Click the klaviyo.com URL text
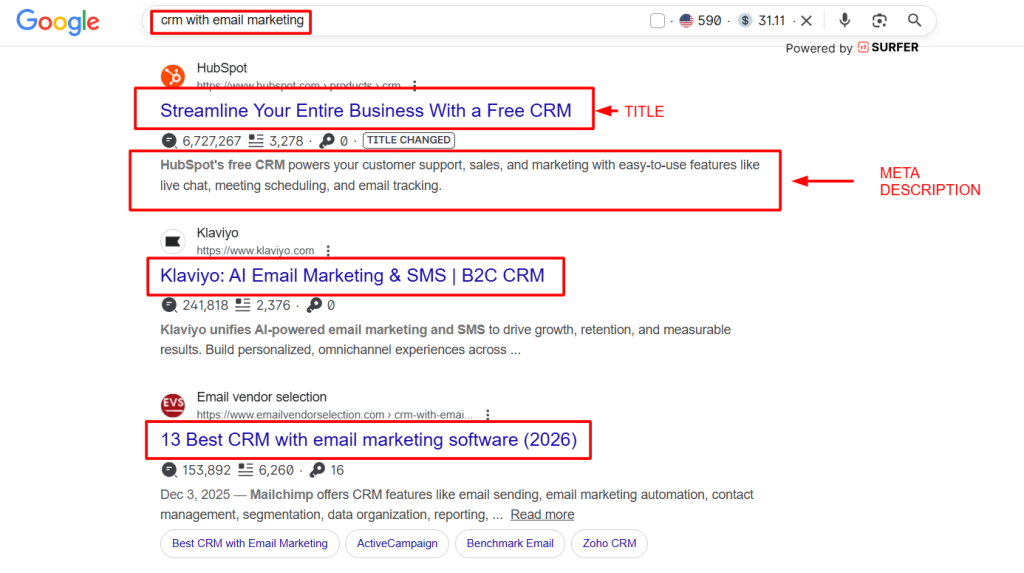This screenshot has height=573, width=1024. [x=255, y=250]
